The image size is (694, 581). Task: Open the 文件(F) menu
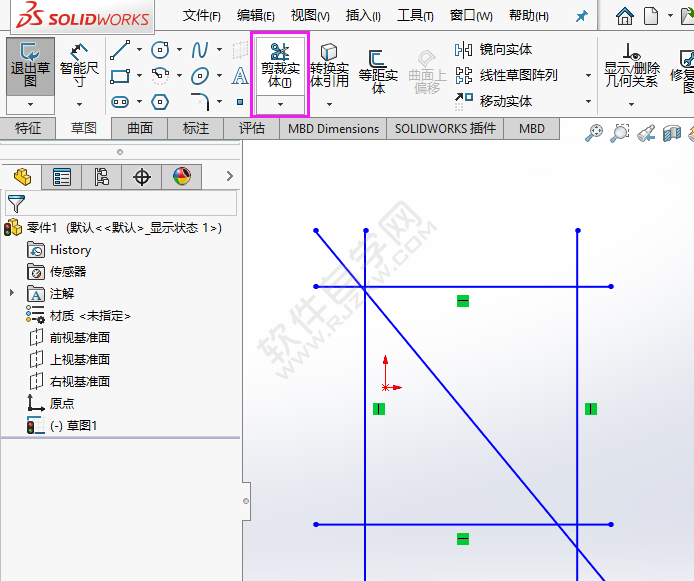tap(201, 16)
